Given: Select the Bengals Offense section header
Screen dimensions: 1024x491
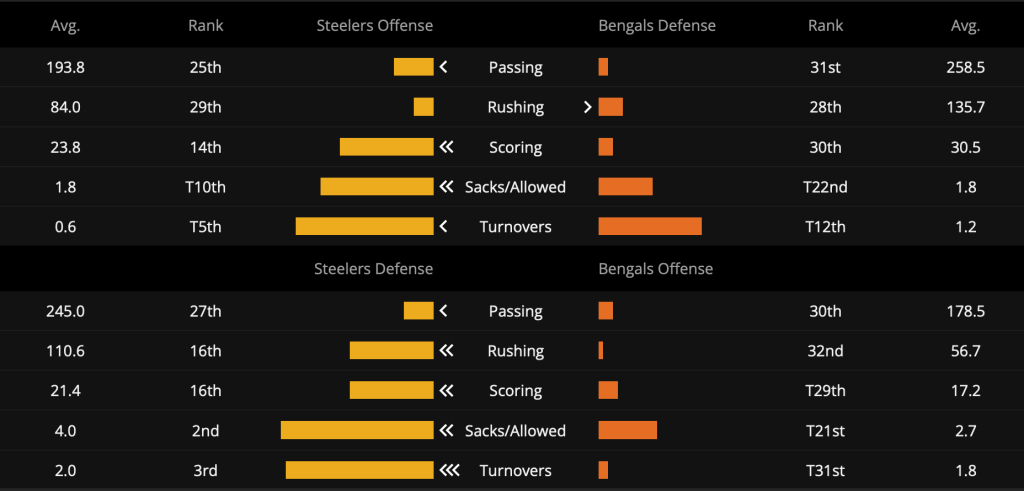Looking at the screenshot, I should coord(656,268).
